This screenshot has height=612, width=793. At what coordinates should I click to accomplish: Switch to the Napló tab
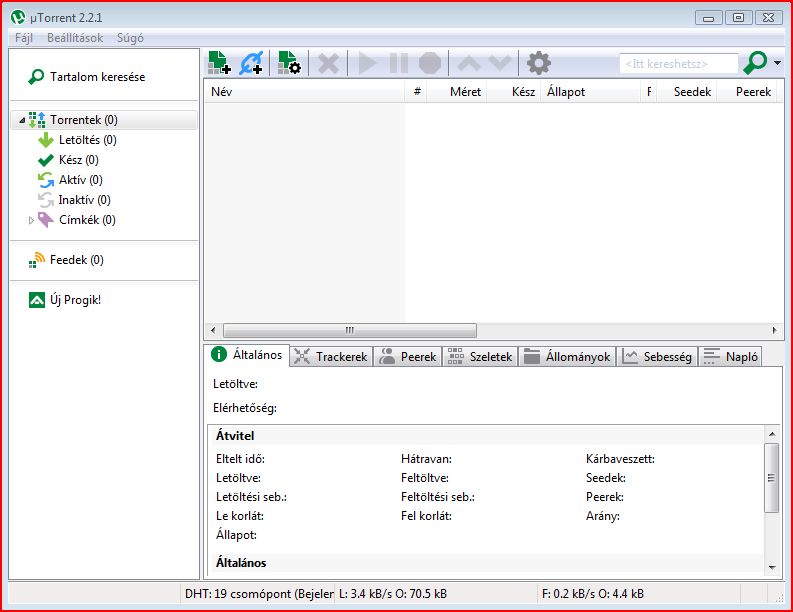(x=730, y=357)
